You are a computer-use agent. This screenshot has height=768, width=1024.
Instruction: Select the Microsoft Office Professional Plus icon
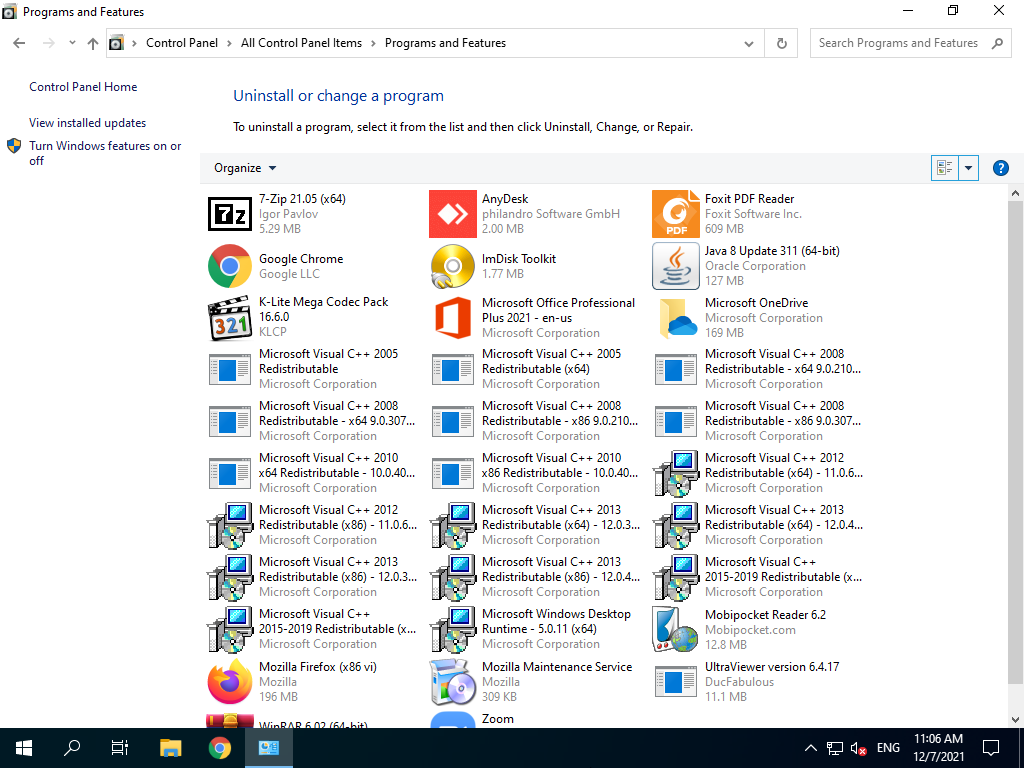[x=453, y=318]
